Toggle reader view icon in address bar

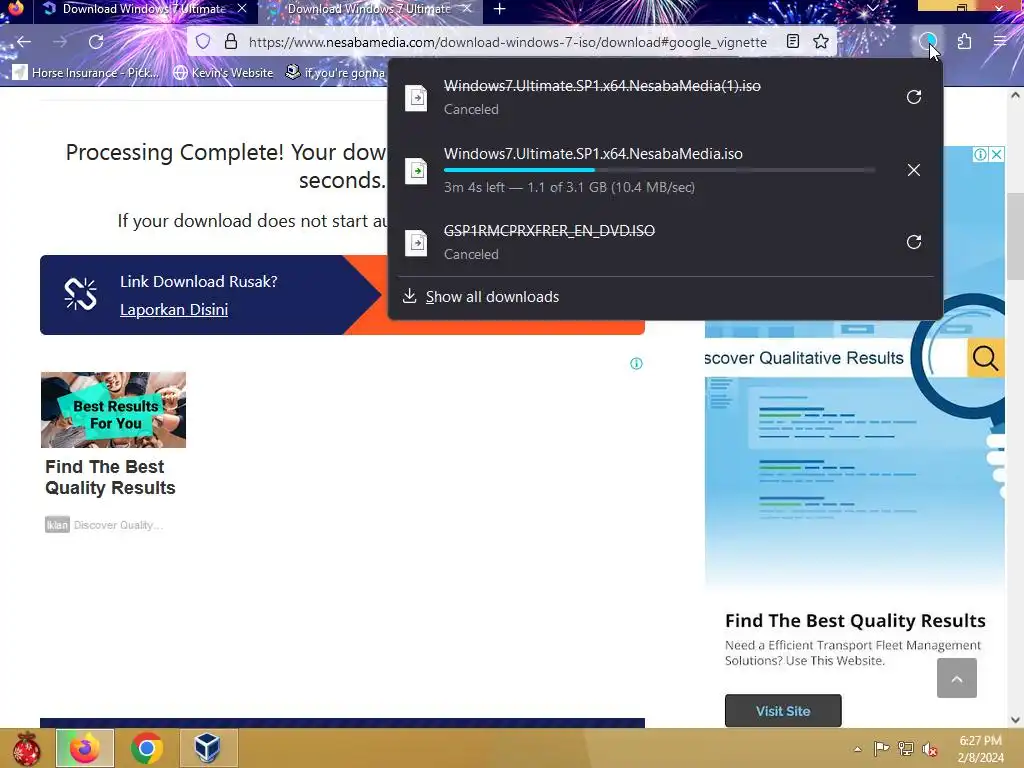(x=793, y=42)
